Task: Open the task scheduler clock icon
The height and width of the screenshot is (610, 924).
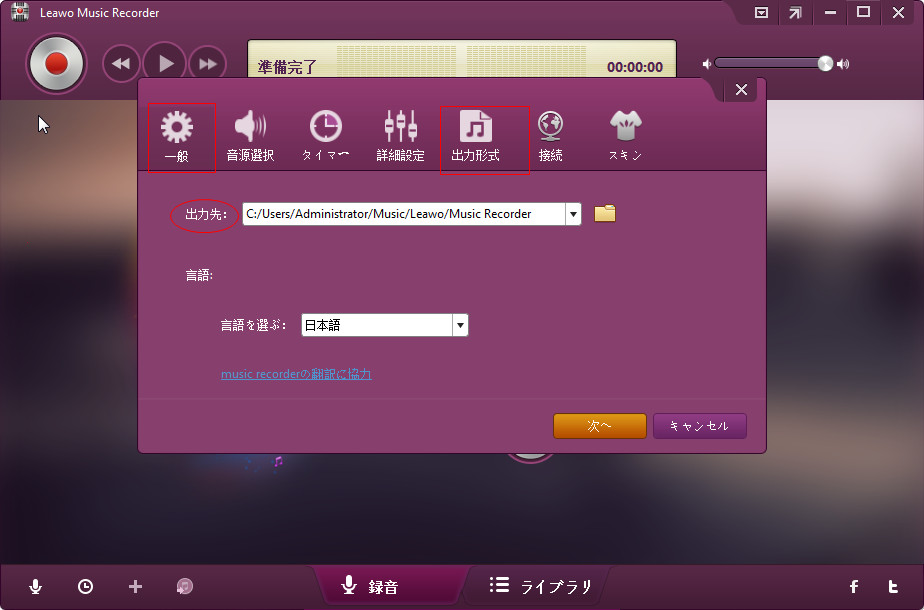Action: pos(85,586)
